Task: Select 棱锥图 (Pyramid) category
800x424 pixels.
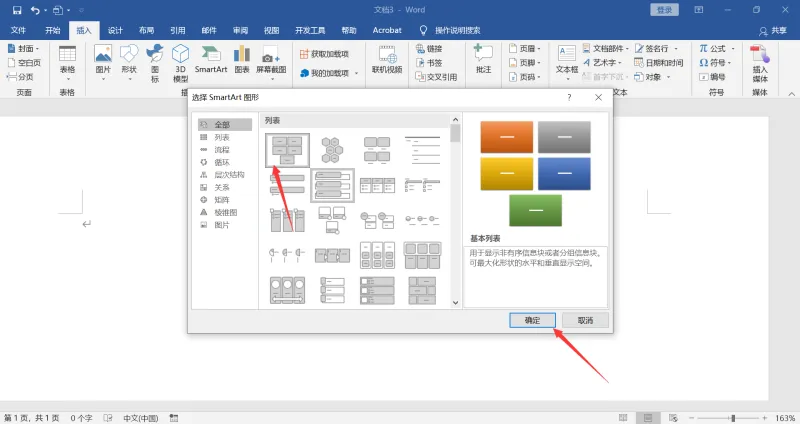Action: pyautogui.click(x=224, y=212)
